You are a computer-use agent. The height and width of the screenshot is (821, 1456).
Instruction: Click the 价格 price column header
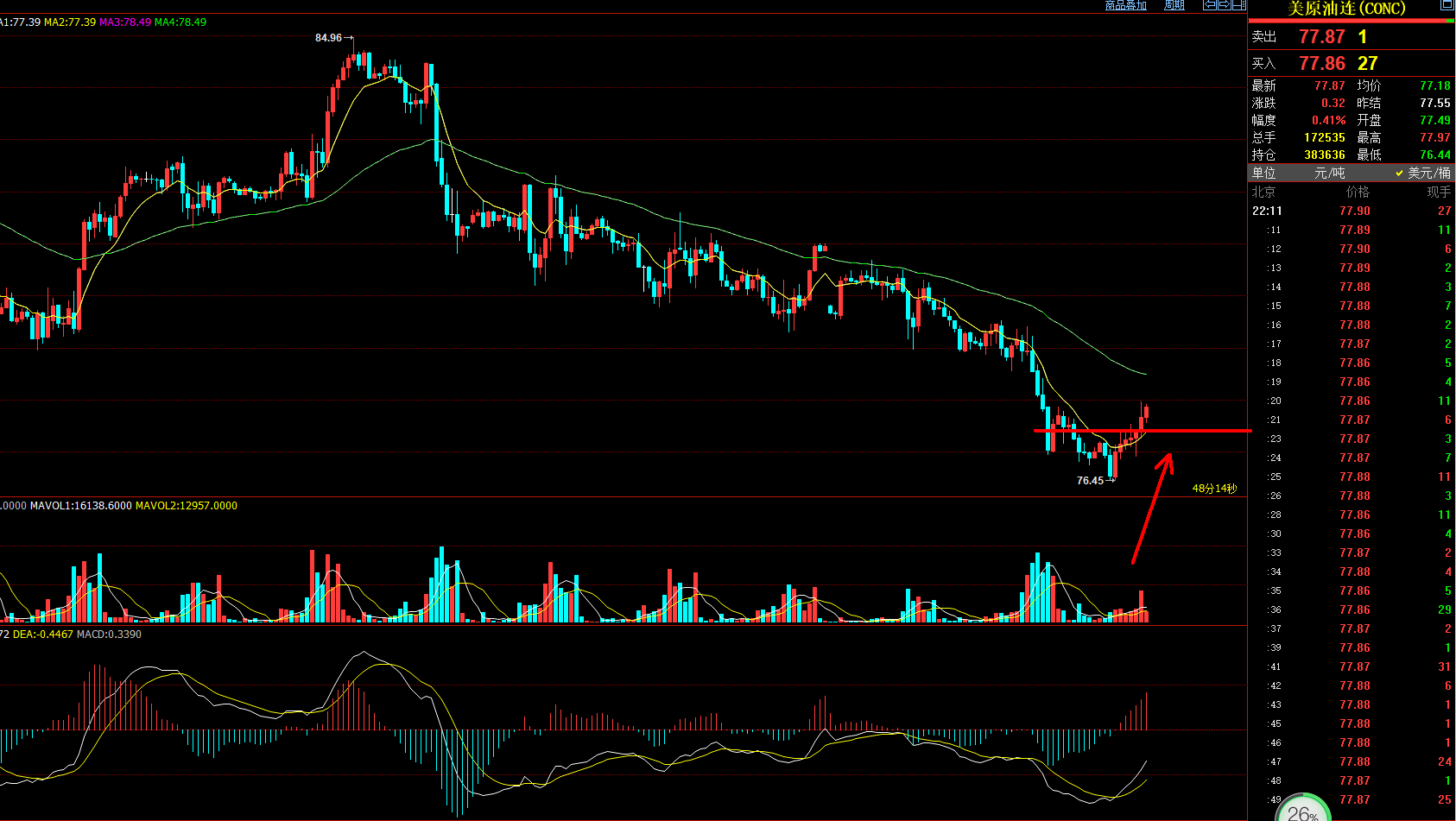pyautogui.click(x=1358, y=192)
